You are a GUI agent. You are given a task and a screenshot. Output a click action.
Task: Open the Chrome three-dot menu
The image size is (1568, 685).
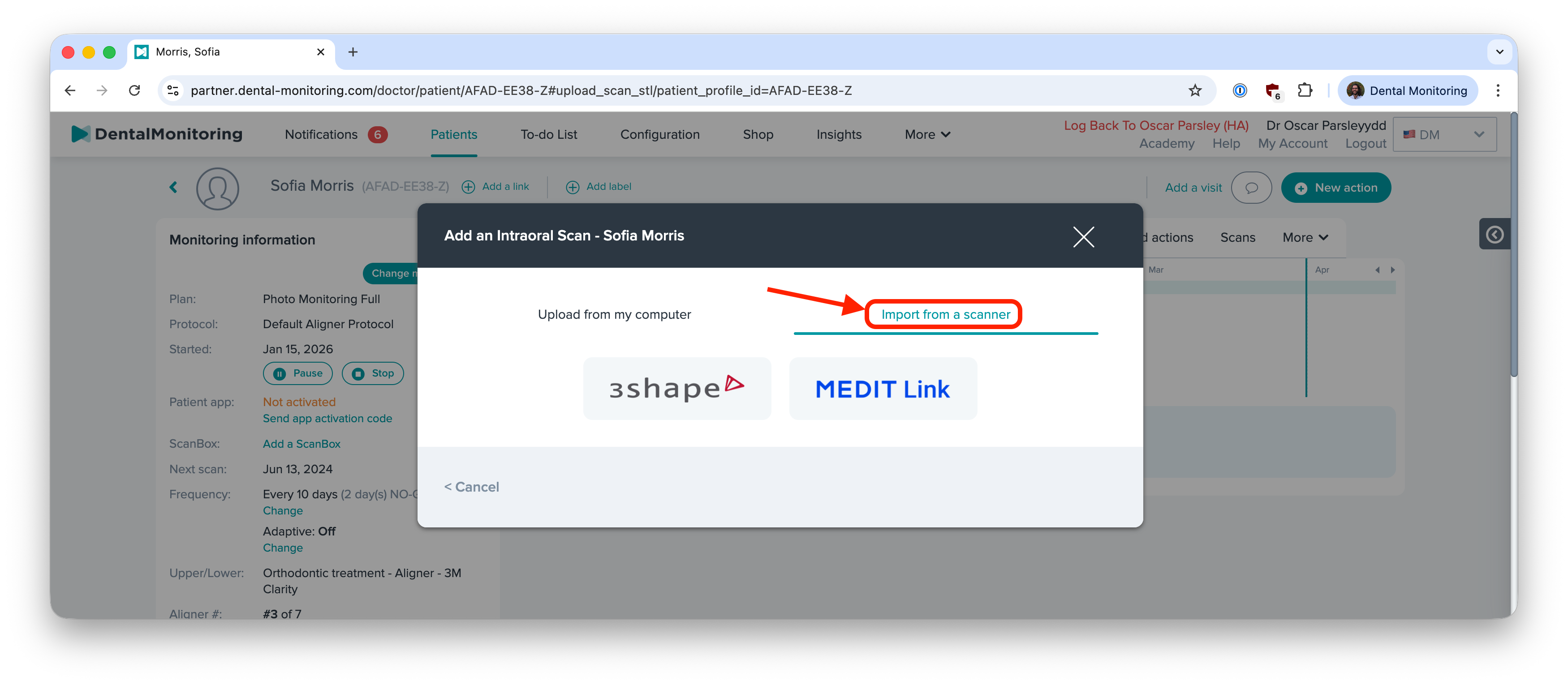click(1497, 90)
